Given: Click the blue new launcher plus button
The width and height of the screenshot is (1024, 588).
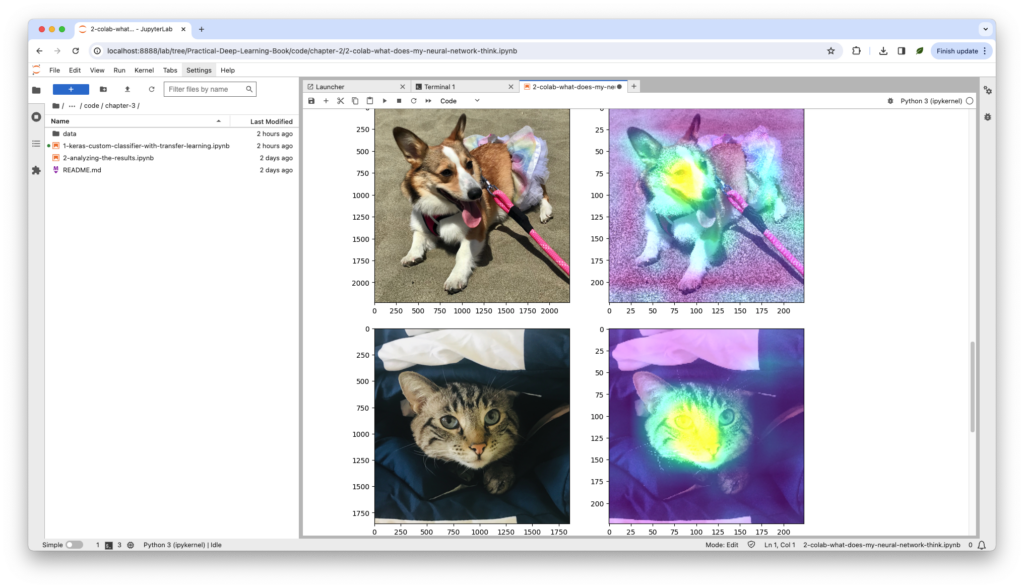Looking at the screenshot, I should (x=71, y=89).
